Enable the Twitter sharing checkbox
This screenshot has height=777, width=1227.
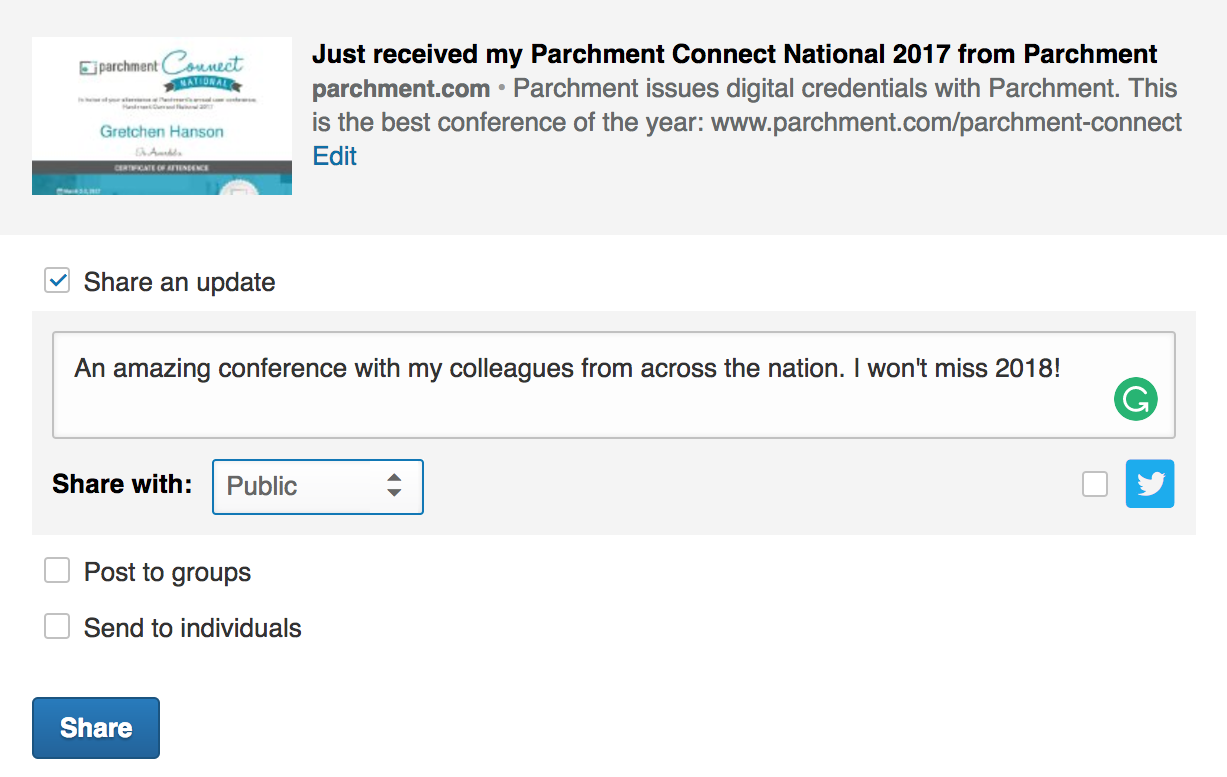[1095, 484]
